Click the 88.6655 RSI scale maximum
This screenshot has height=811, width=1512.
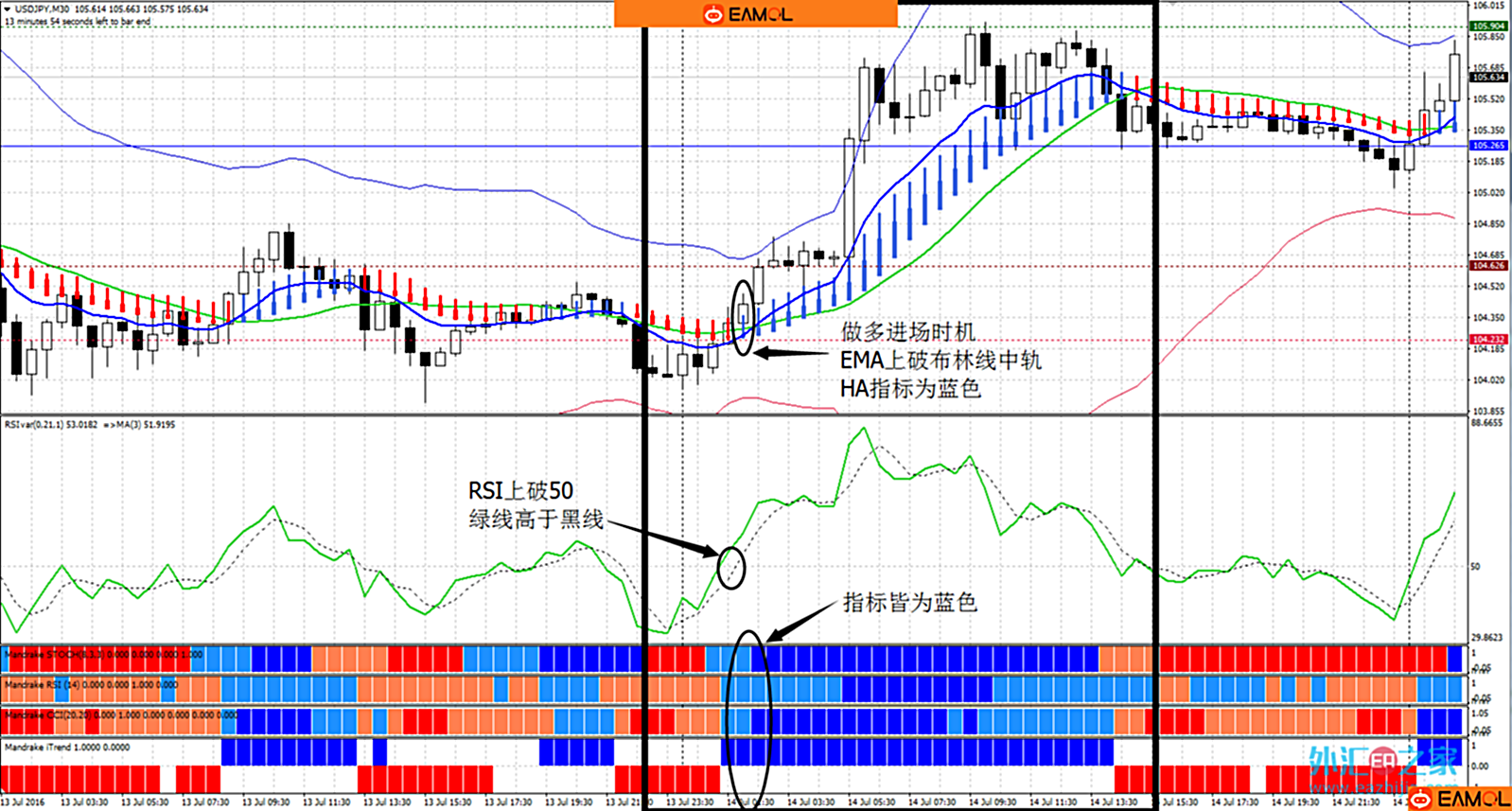pyautogui.click(x=1487, y=423)
